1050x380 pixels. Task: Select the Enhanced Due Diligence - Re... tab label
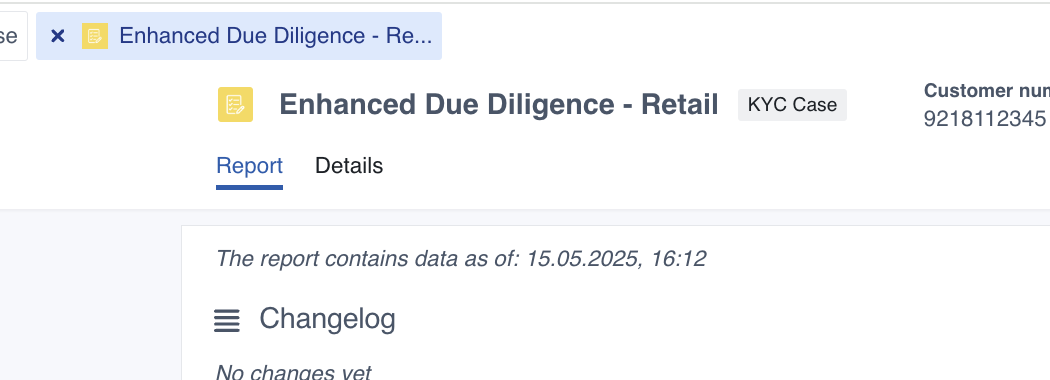pyautogui.click(x=275, y=36)
